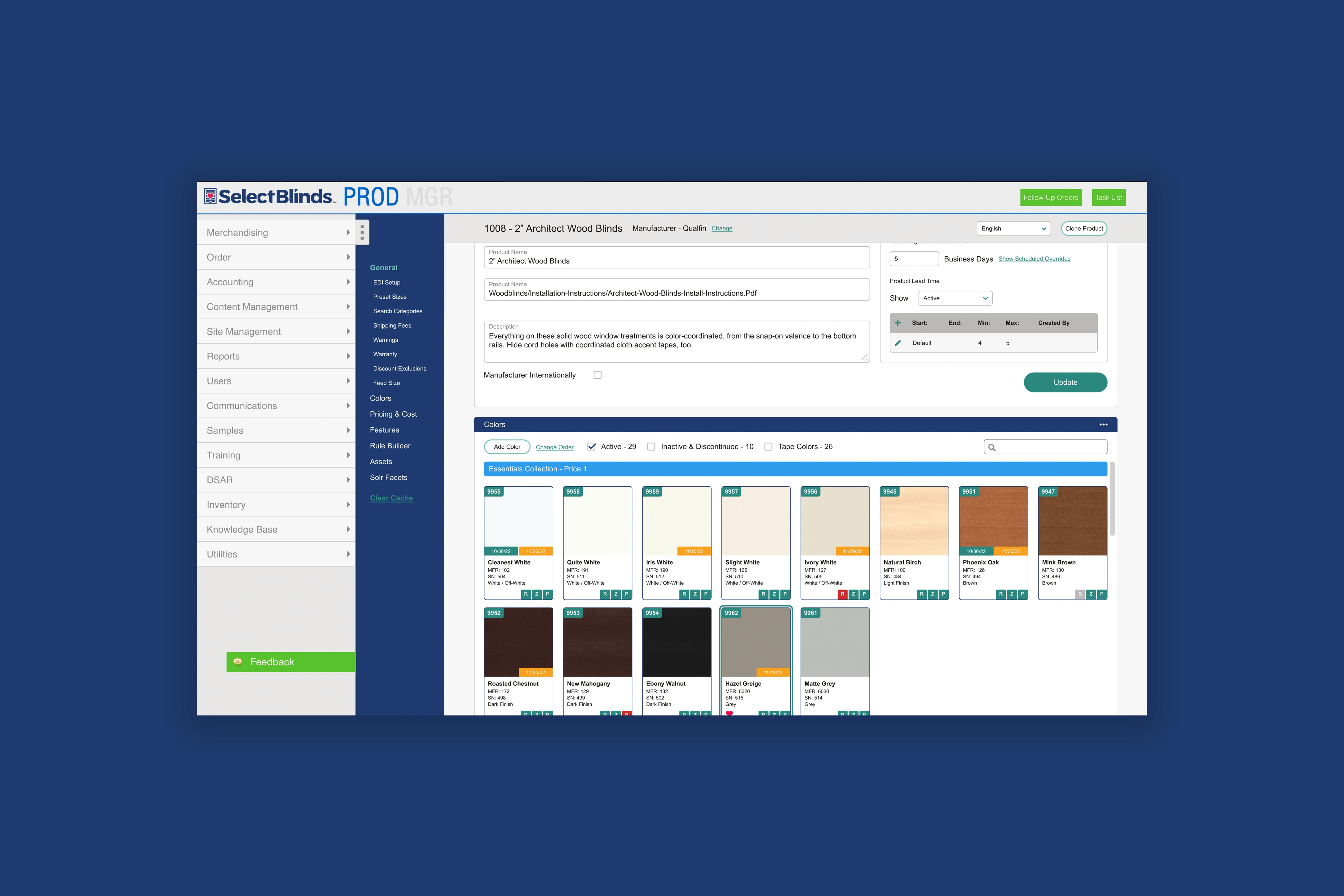Select Rule Builder in the product menu
The width and height of the screenshot is (1344, 896).
390,446
